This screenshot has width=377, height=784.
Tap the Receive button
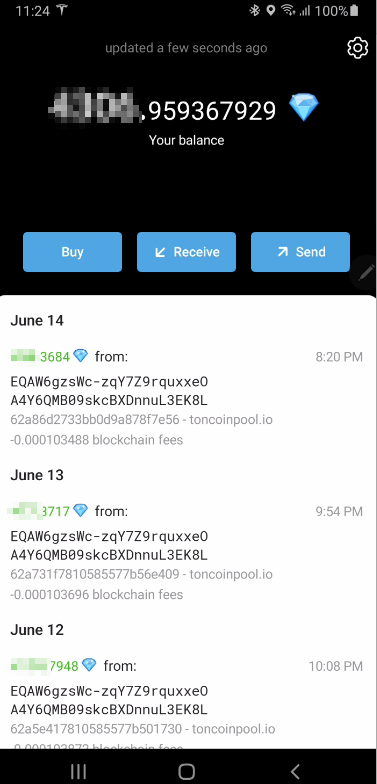tap(186, 252)
